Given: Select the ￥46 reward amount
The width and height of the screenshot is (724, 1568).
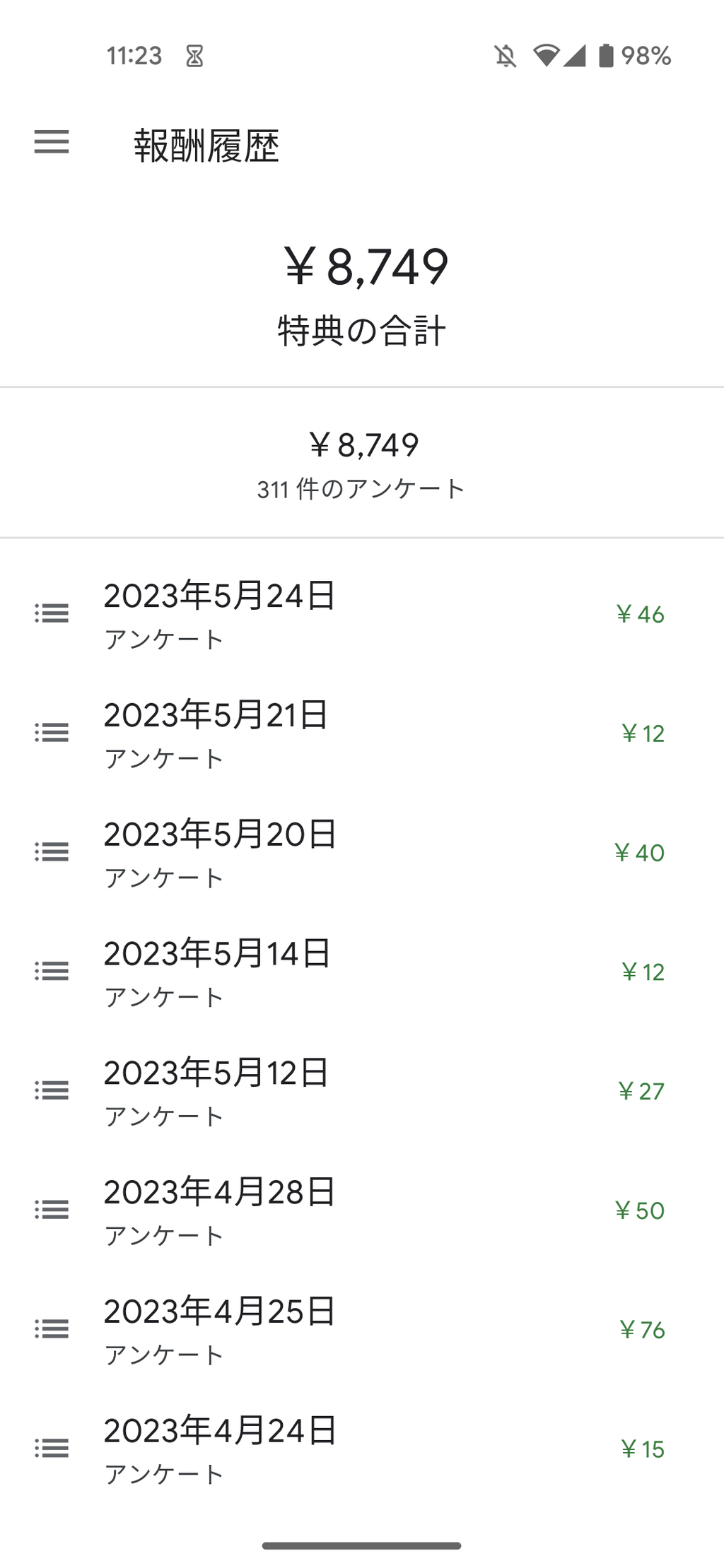Looking at the screenshot, I should [x=640, y=614].
